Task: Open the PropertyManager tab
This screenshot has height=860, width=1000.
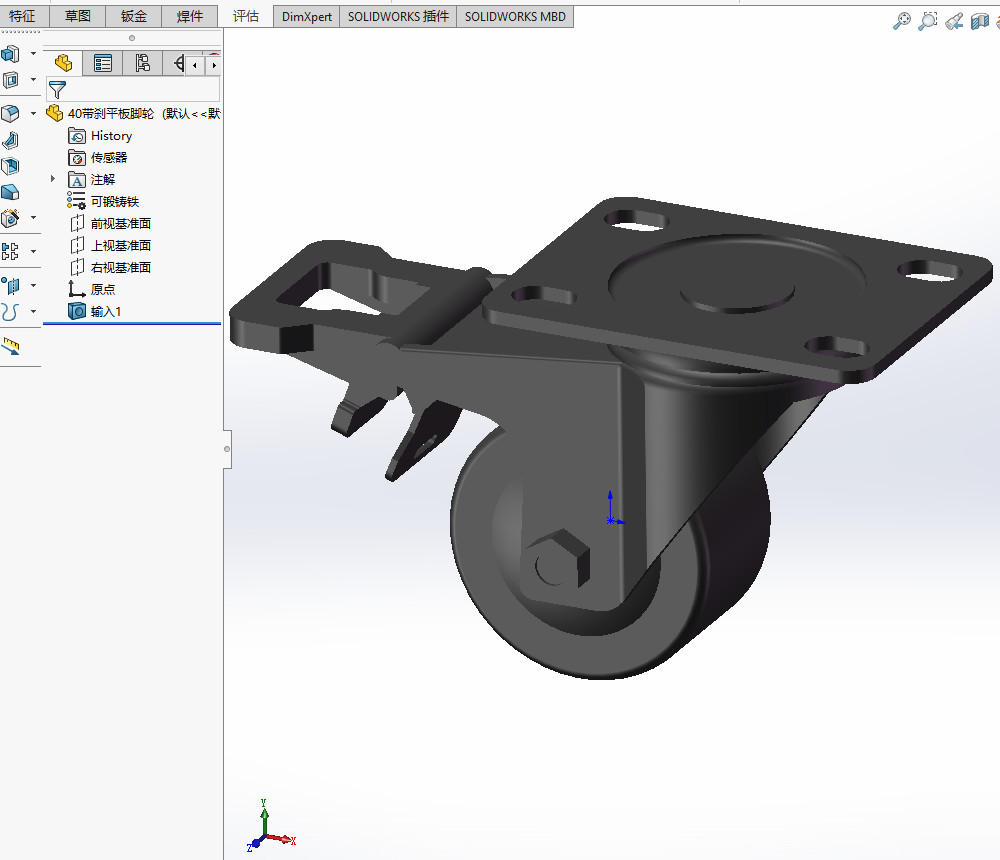Action: click(103, 63)
